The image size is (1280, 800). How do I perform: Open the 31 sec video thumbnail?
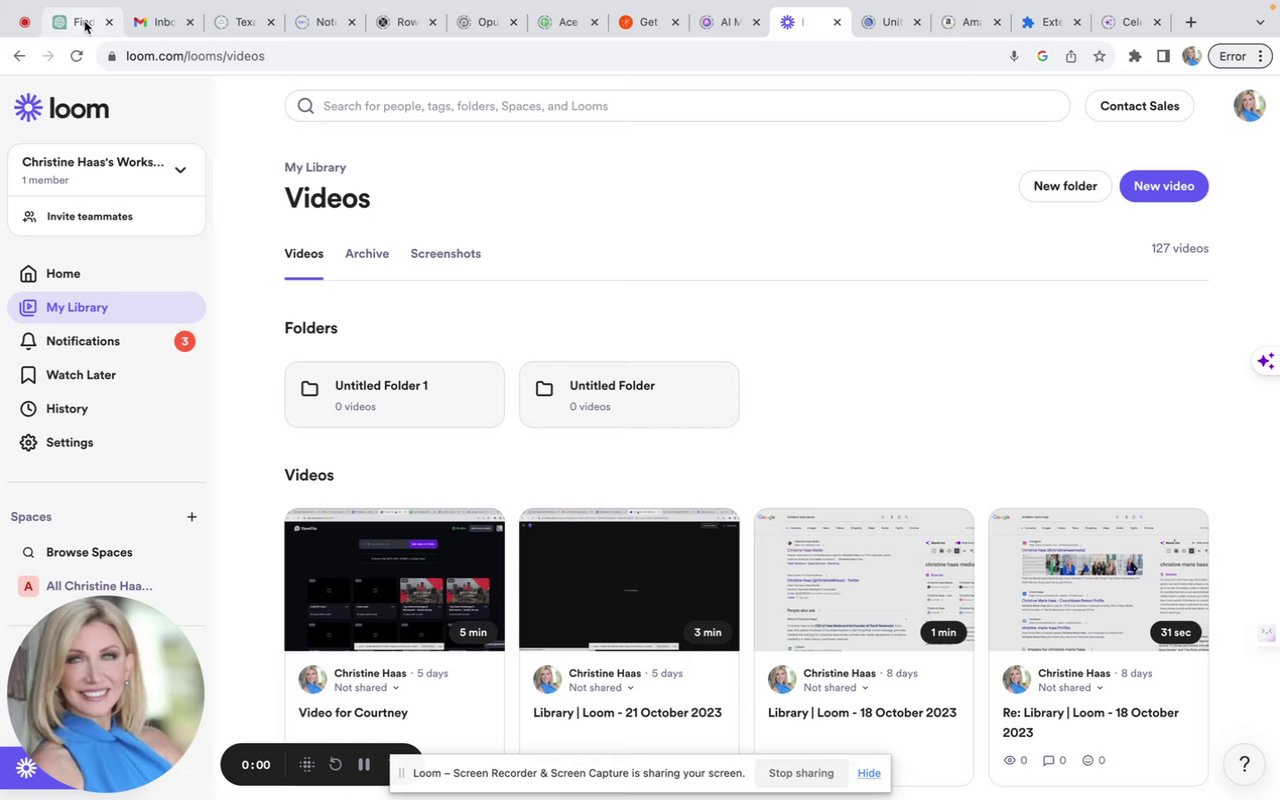click(x=1099, y=580)
